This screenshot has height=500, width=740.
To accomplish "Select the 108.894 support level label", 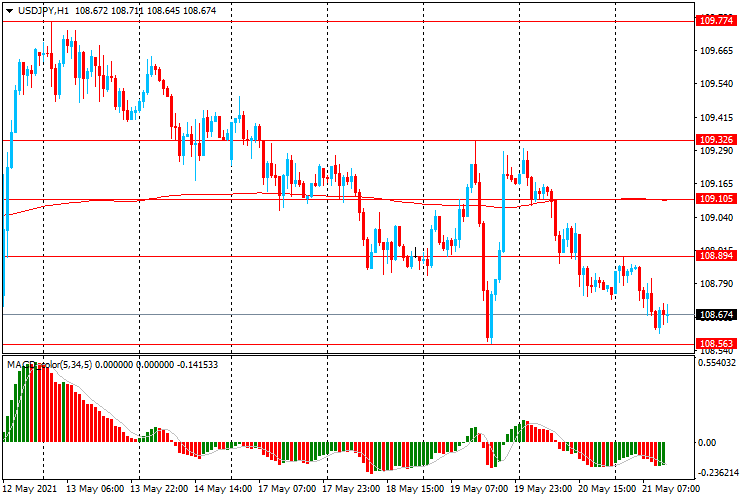I will (x=716, y=256).
